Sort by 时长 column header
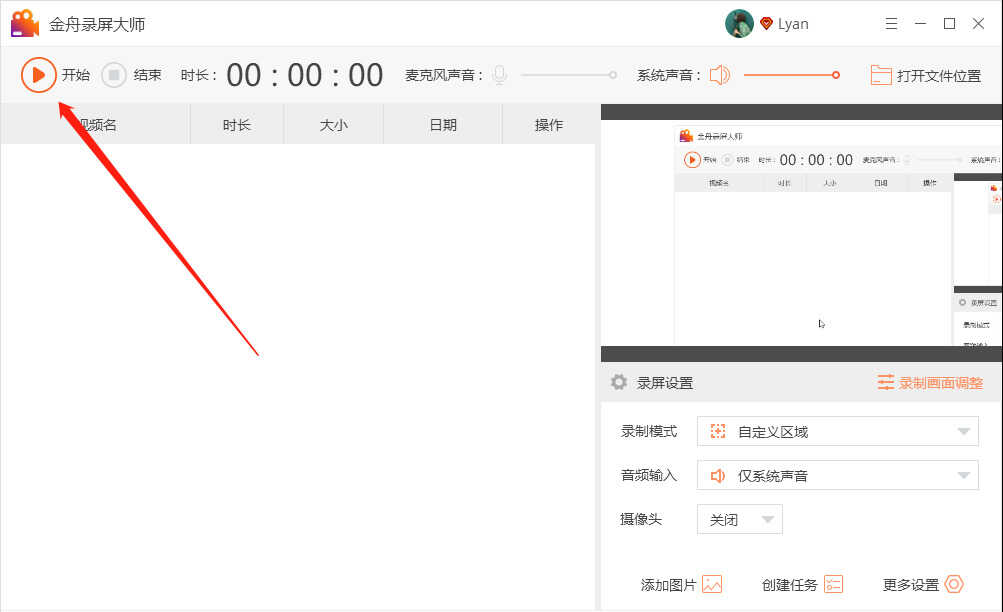Image resolution: width=1003 pixels, height=612 pixels. (237, 125)
